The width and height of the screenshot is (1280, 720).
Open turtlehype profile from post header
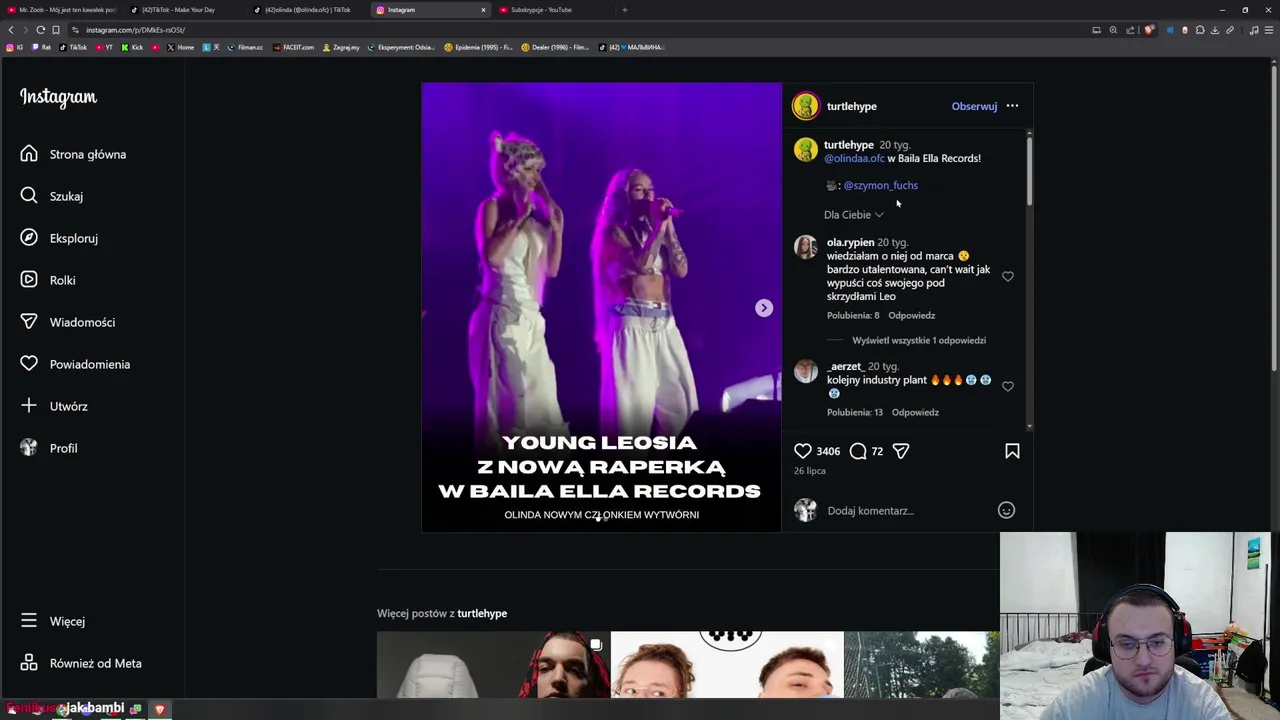pyautogui.click(x=852, y=106)
